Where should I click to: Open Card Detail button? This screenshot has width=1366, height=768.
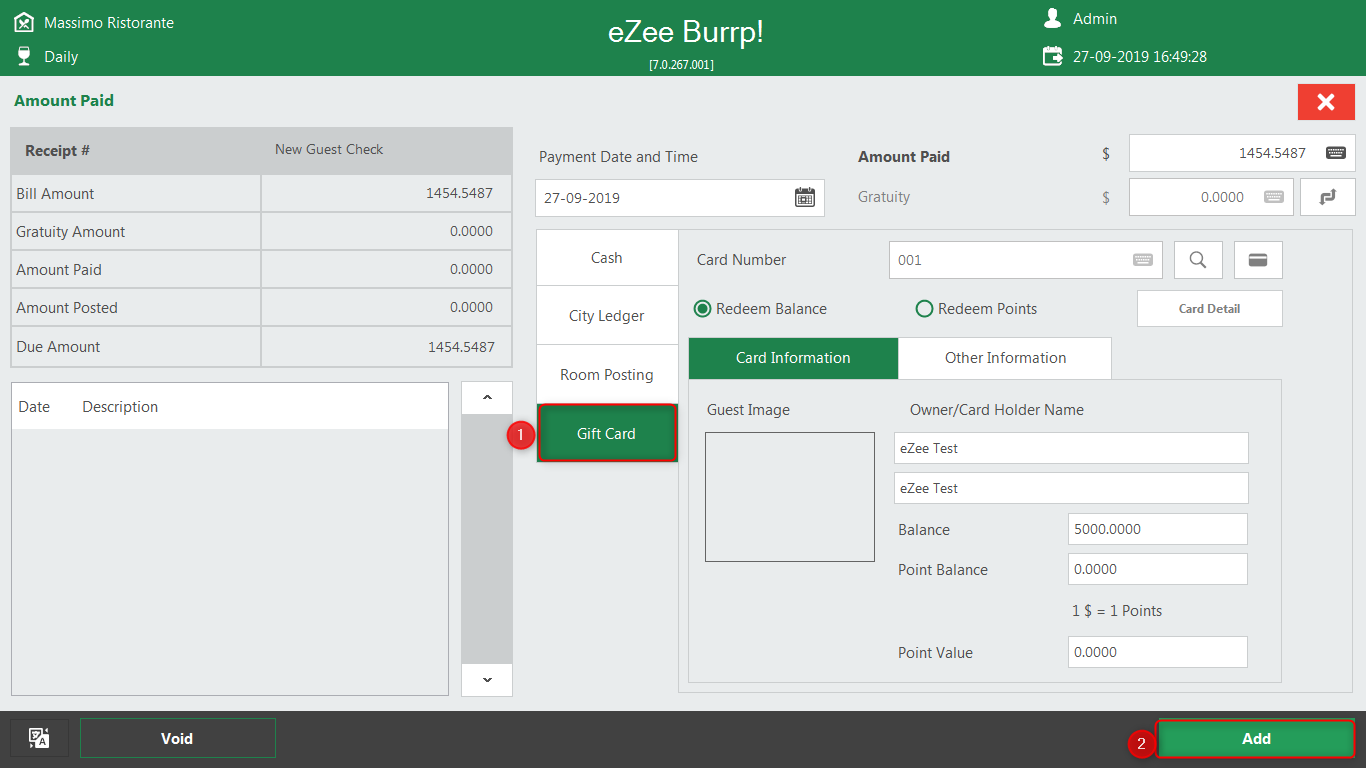click(1209, 308)
